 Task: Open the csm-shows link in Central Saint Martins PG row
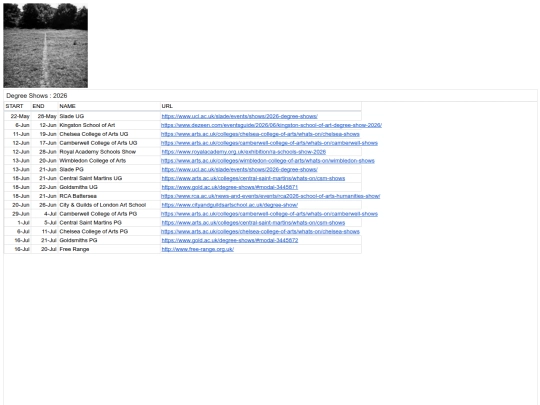[x=253, y=223]
